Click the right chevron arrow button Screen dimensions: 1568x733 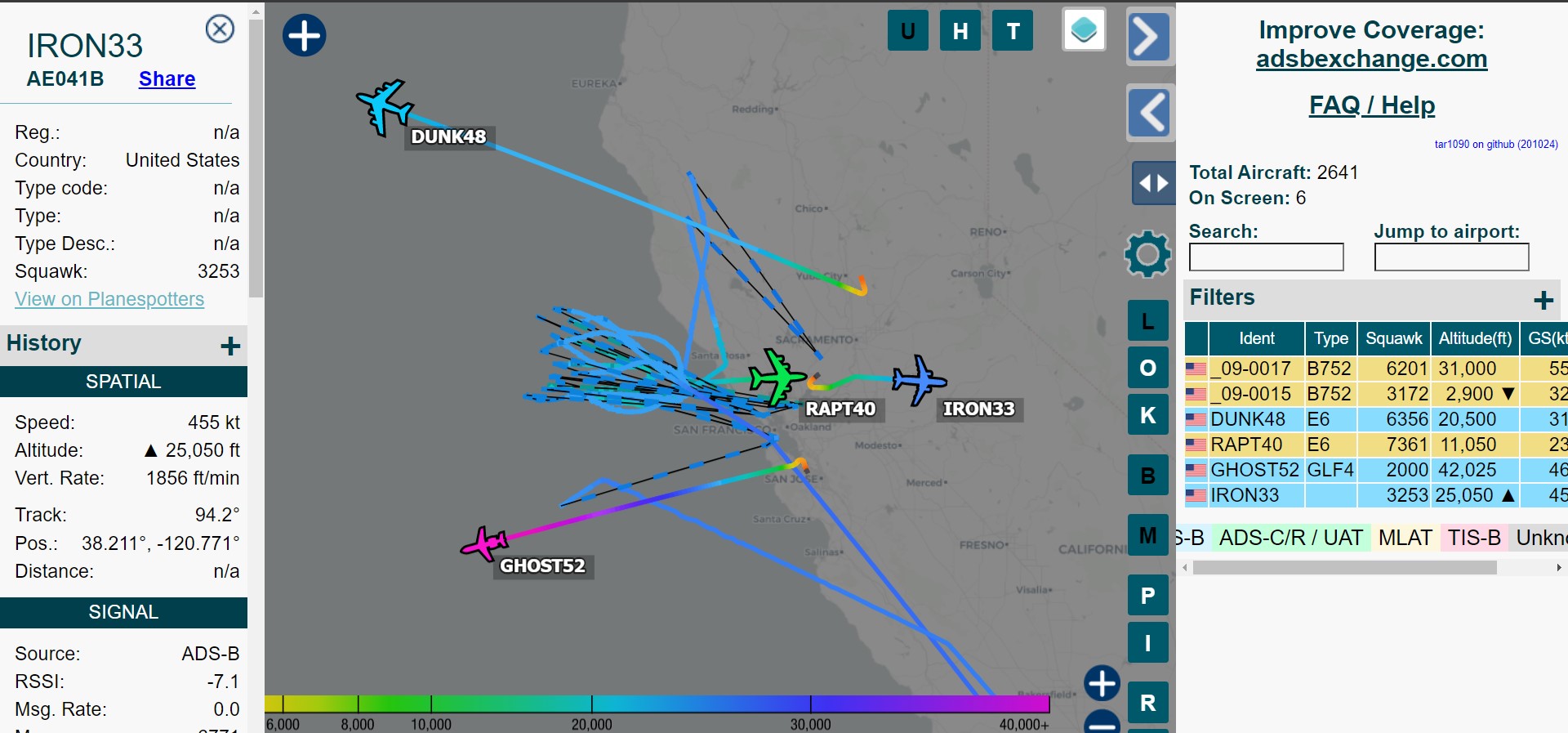pos(1150,37)
